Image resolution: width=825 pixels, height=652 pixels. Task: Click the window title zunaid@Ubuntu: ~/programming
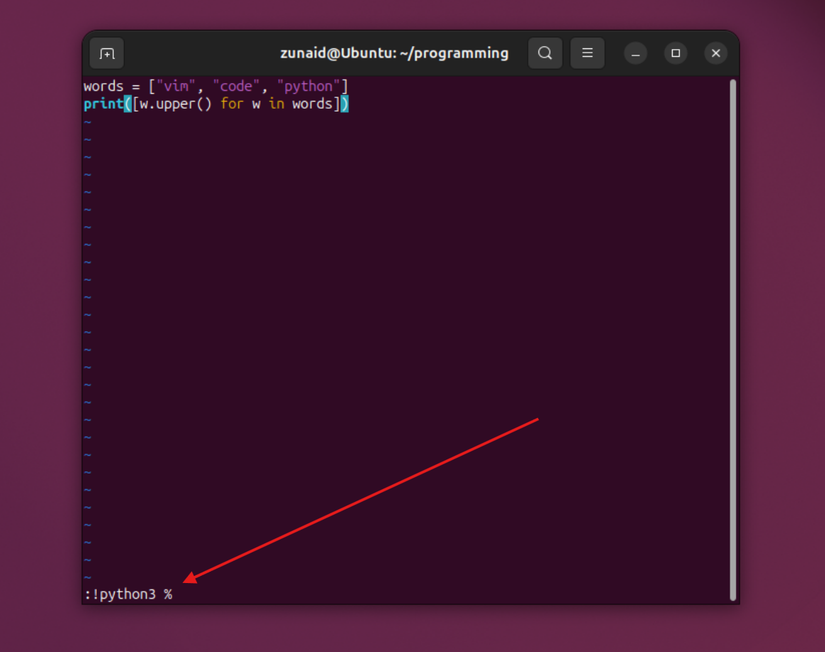click(x=394, y=53)
